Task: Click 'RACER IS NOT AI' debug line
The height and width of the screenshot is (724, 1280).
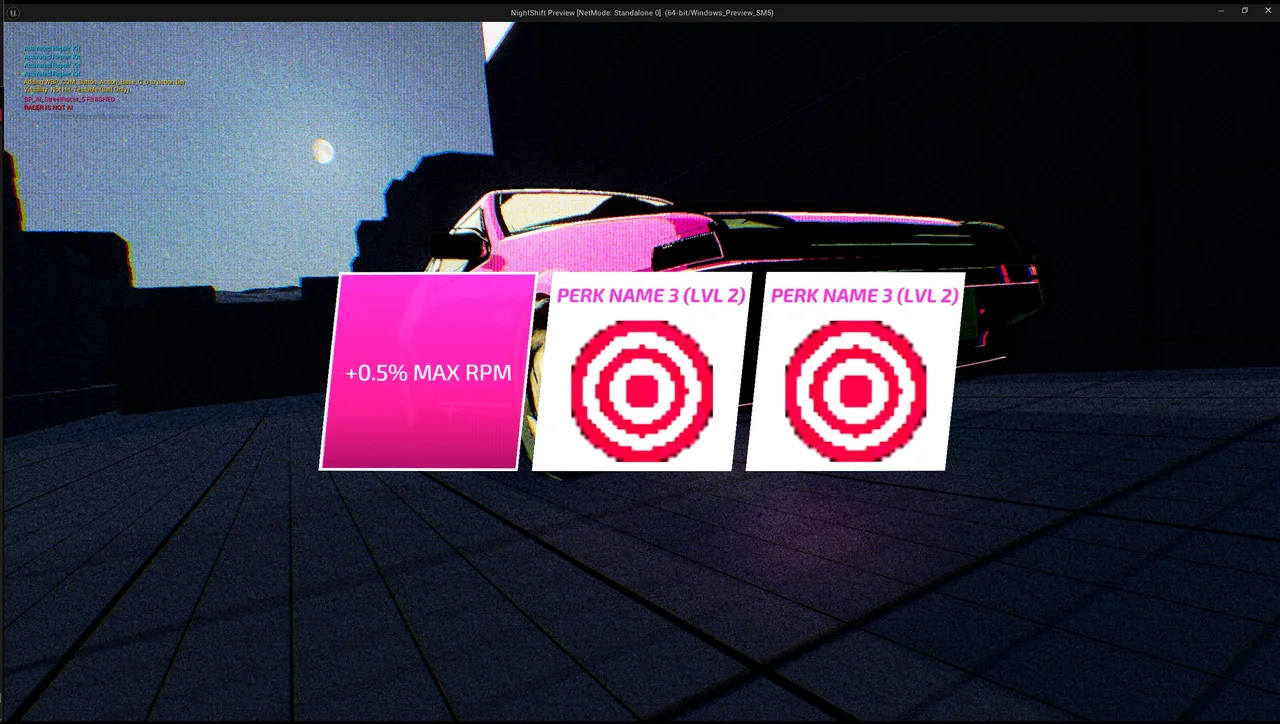Action: (x=49, y=107)
